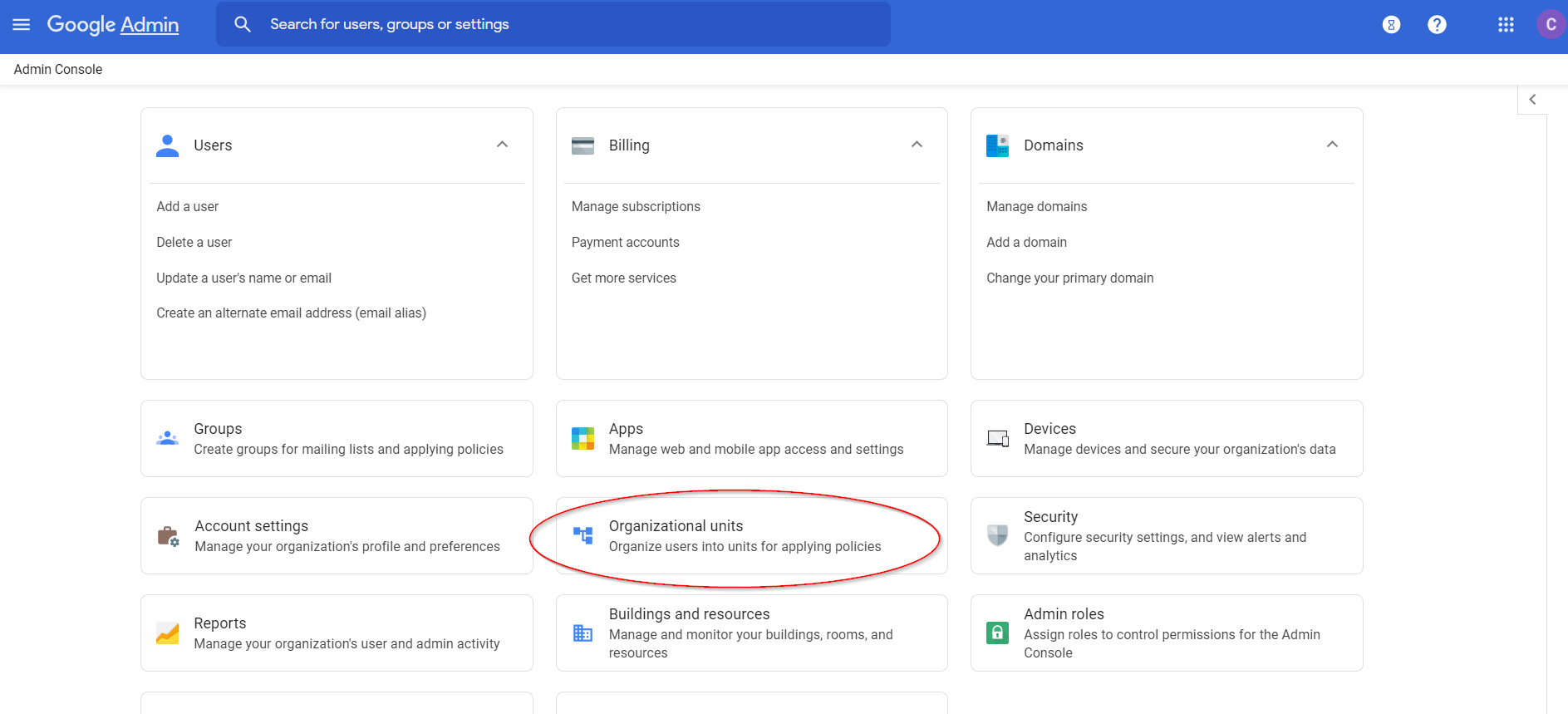Screen dimensions: 1568x714
Task: Open the account avatar with letter C
Action: 1551,25
